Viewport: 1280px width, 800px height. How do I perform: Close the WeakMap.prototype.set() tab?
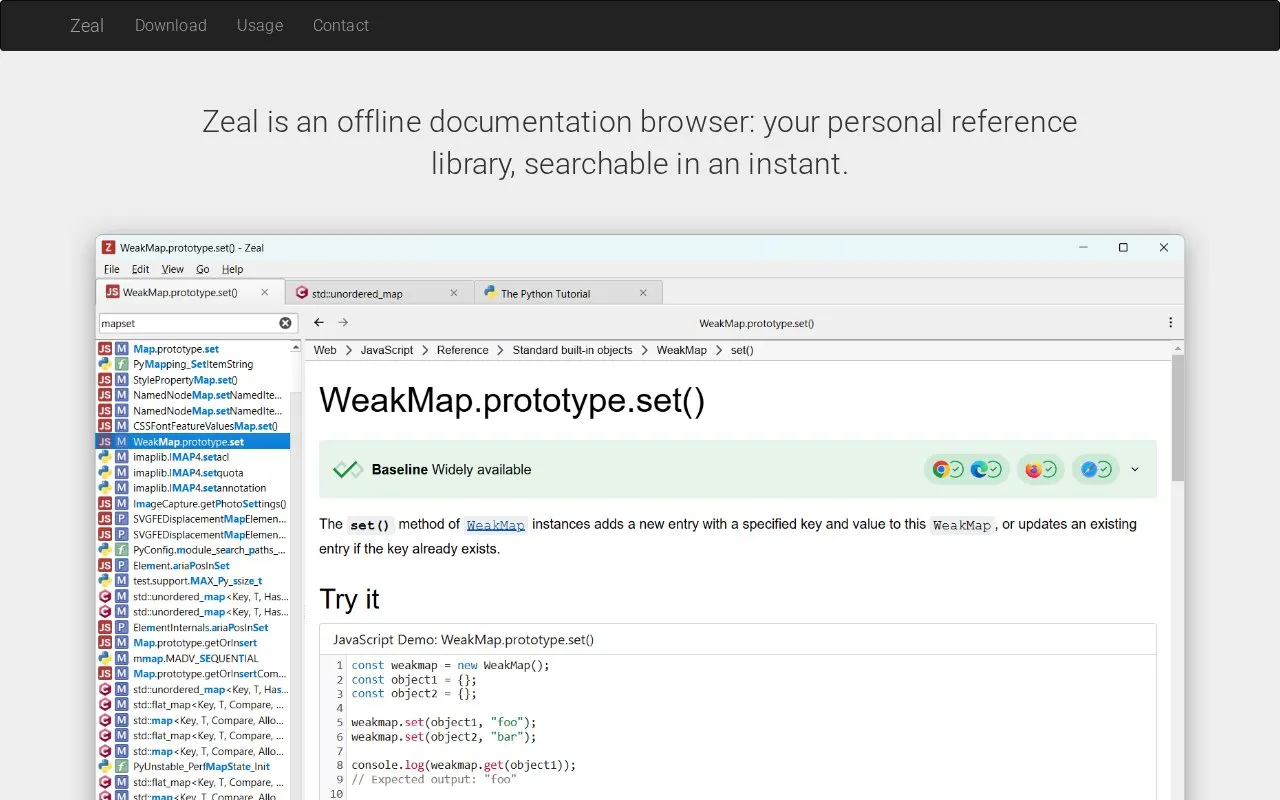[x=265, y=292]
